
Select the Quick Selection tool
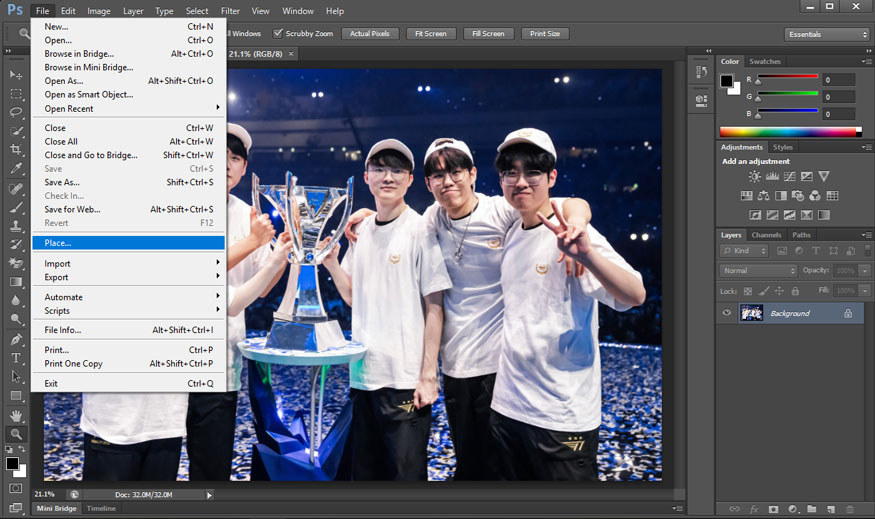[x=16, y=131]
